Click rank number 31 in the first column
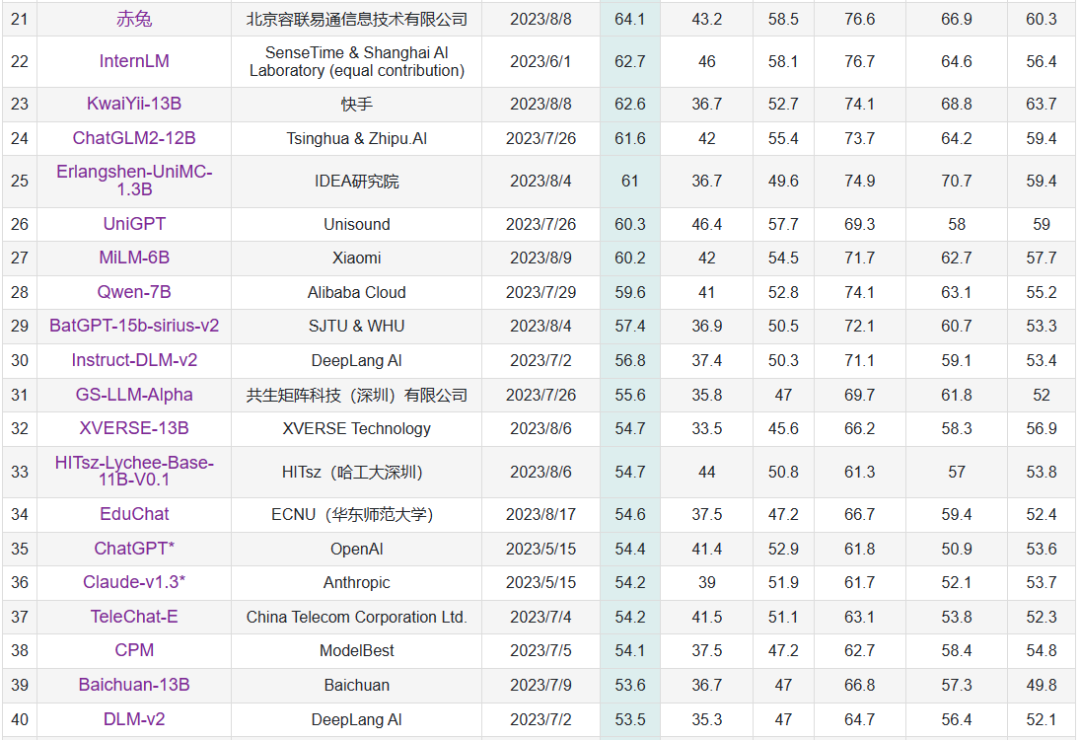The height and width of the screenshot is (740, 1080). pyautogui.click(x=20, y=395)
